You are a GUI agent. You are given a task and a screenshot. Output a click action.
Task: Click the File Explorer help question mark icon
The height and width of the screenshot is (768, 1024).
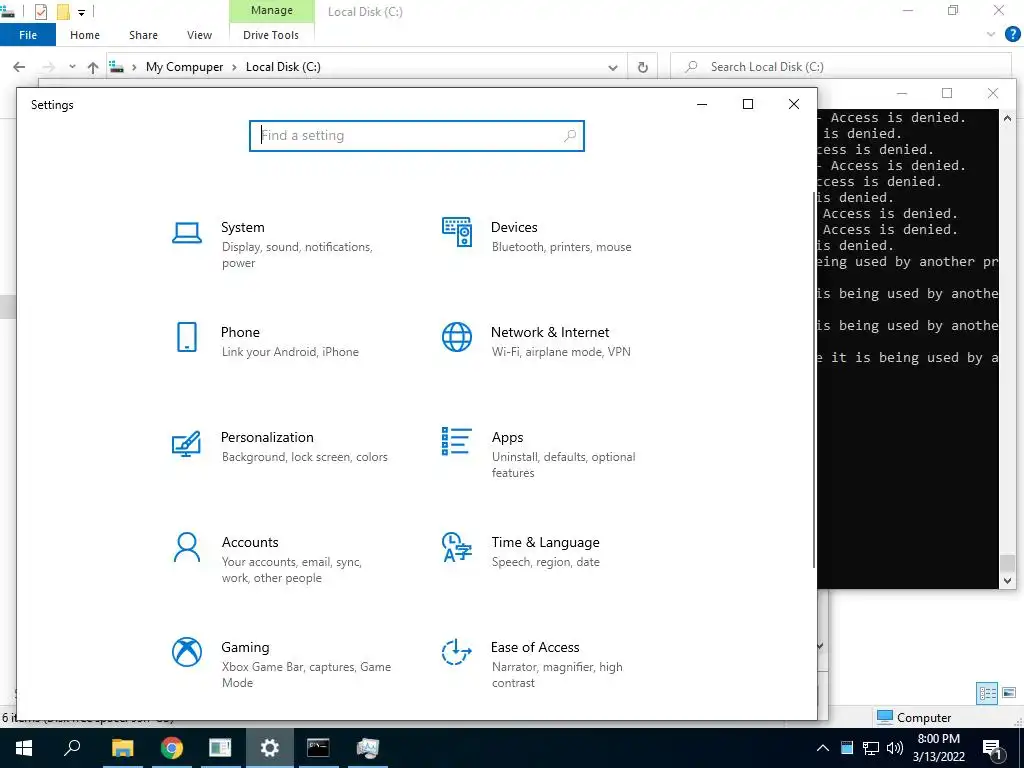pyautogui.click(x=1012, y=35)
